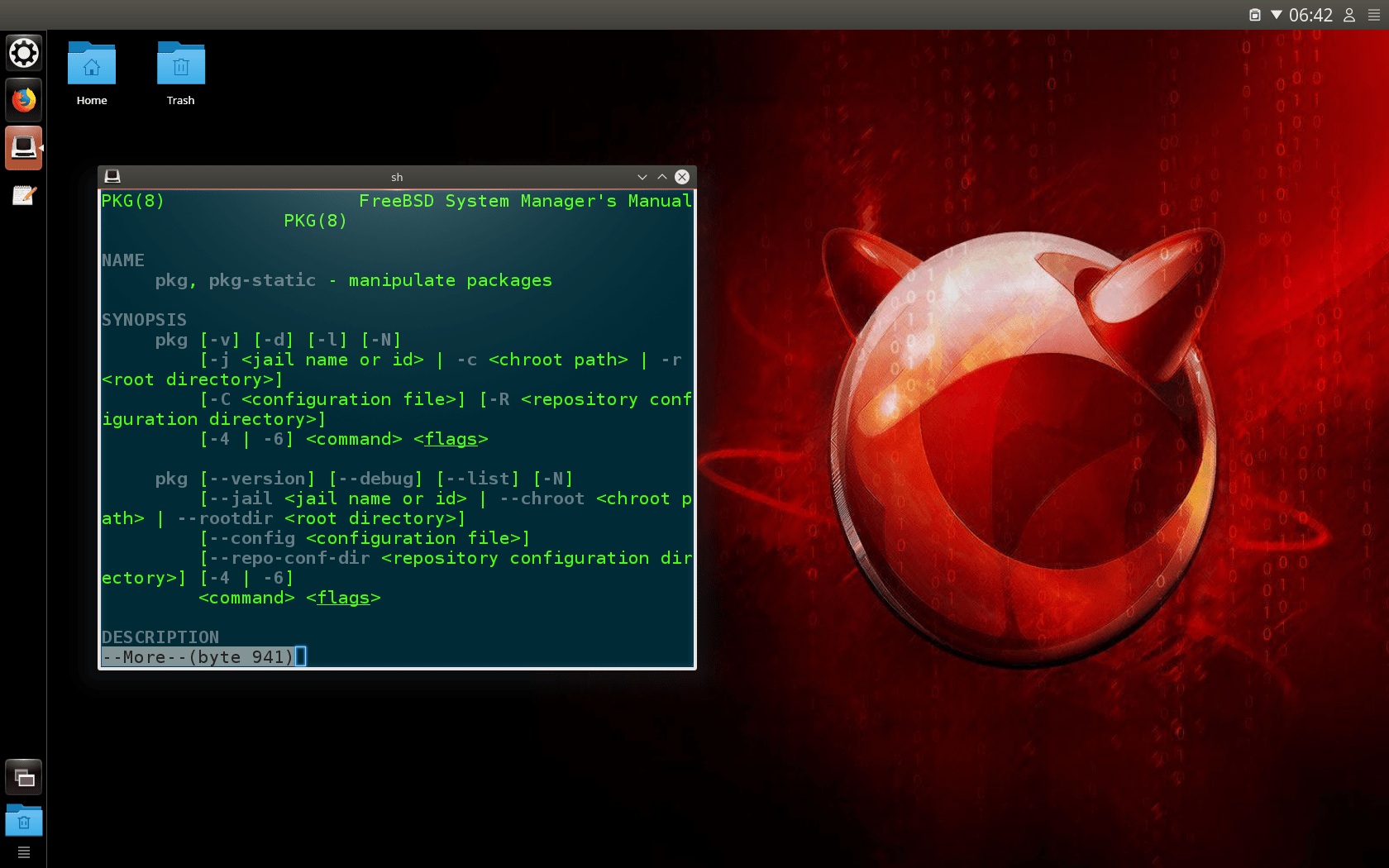
Task: Click the second flags link under the command line
Action: (x=342, y=598)
